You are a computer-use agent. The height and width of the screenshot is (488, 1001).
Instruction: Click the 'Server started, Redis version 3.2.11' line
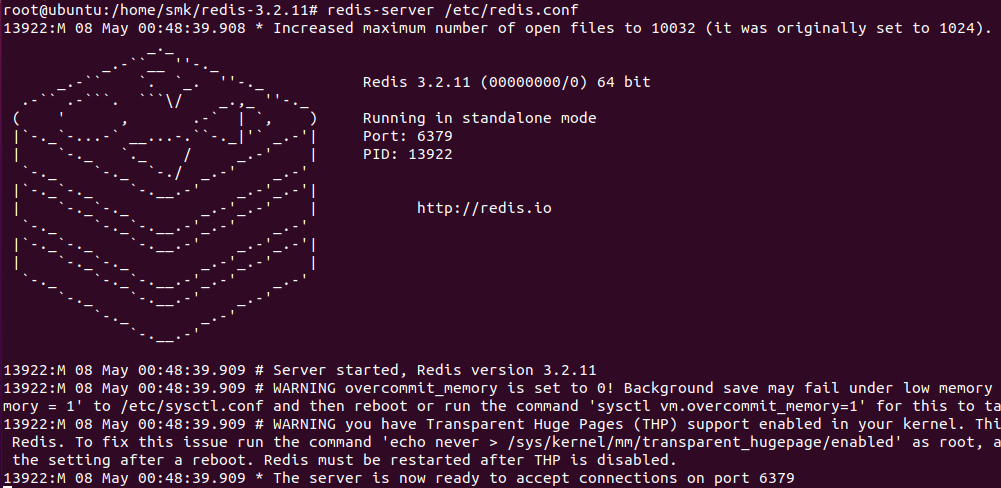click(300, 370)
